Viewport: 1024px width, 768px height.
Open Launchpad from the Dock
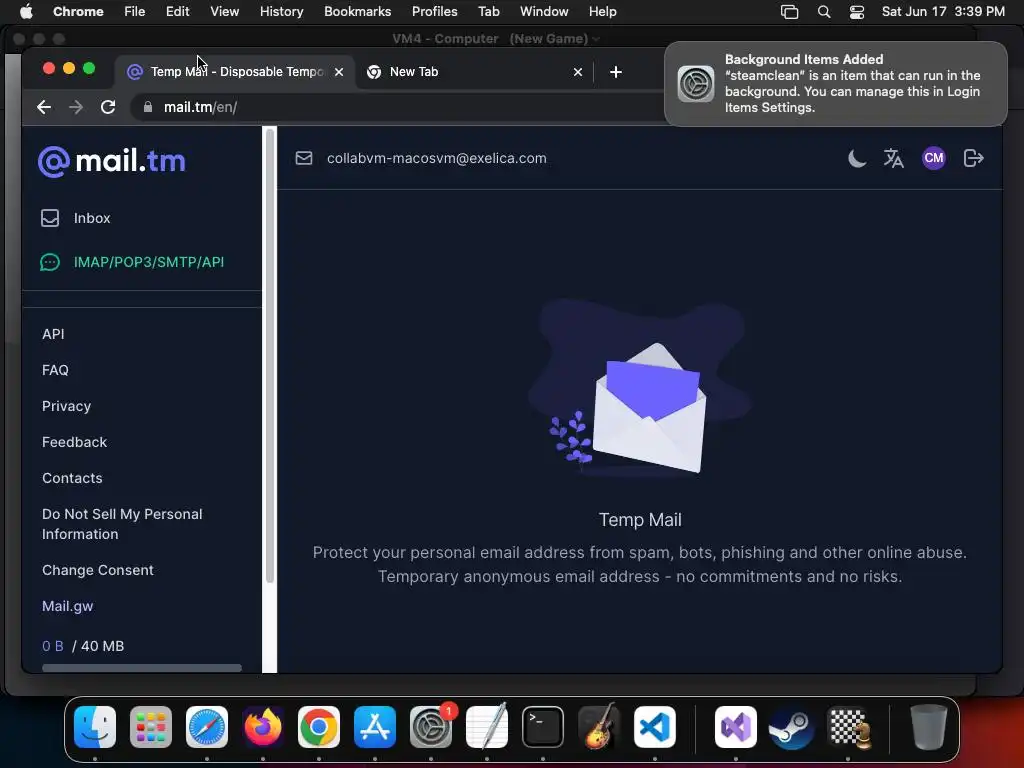(151, 727)
